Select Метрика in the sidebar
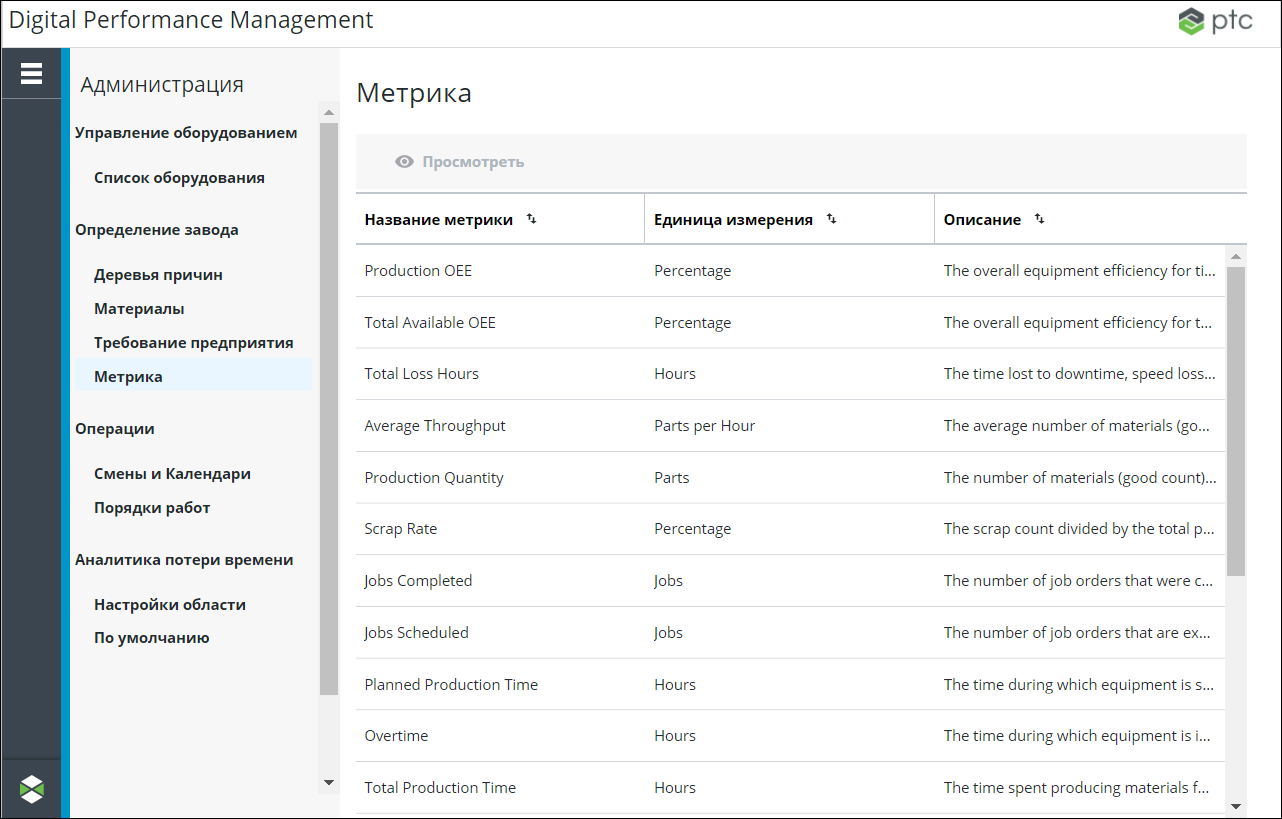The width and height of the screenshot is (1282, 819). tap(194, 377)
